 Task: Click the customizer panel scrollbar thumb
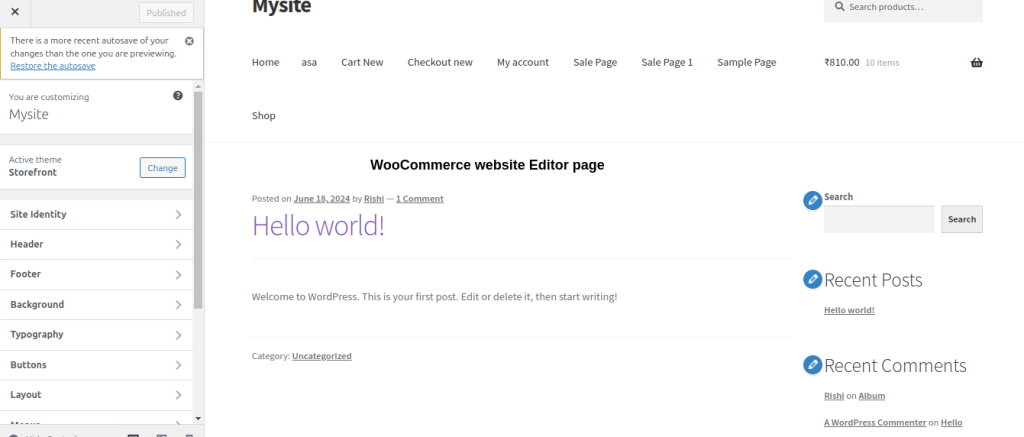198,200
